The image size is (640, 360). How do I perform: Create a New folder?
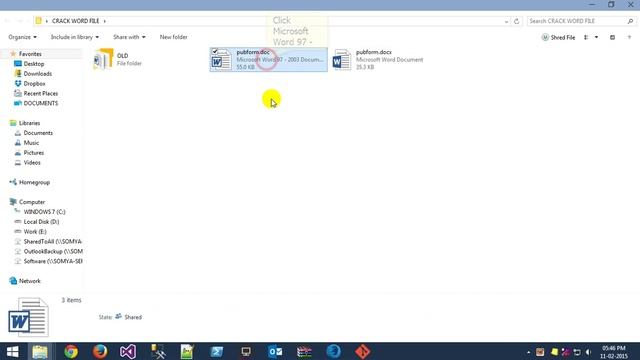(173, 37)
